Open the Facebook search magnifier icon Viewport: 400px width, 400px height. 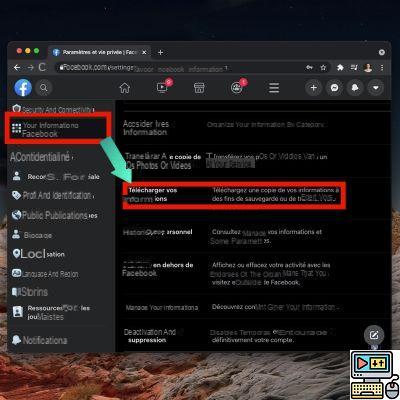[44, 88]
